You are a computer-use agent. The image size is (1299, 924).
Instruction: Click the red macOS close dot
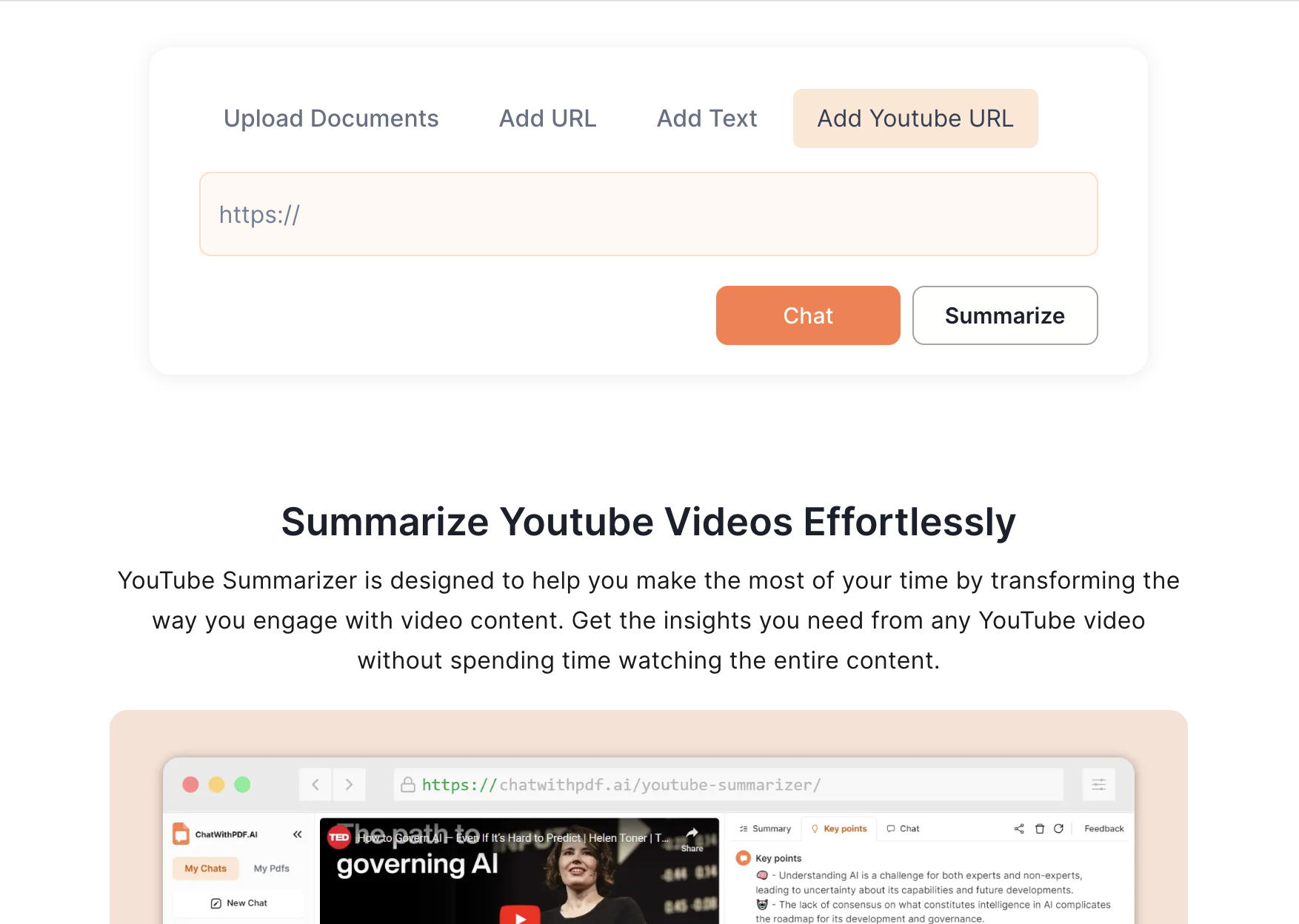[191, 785]
